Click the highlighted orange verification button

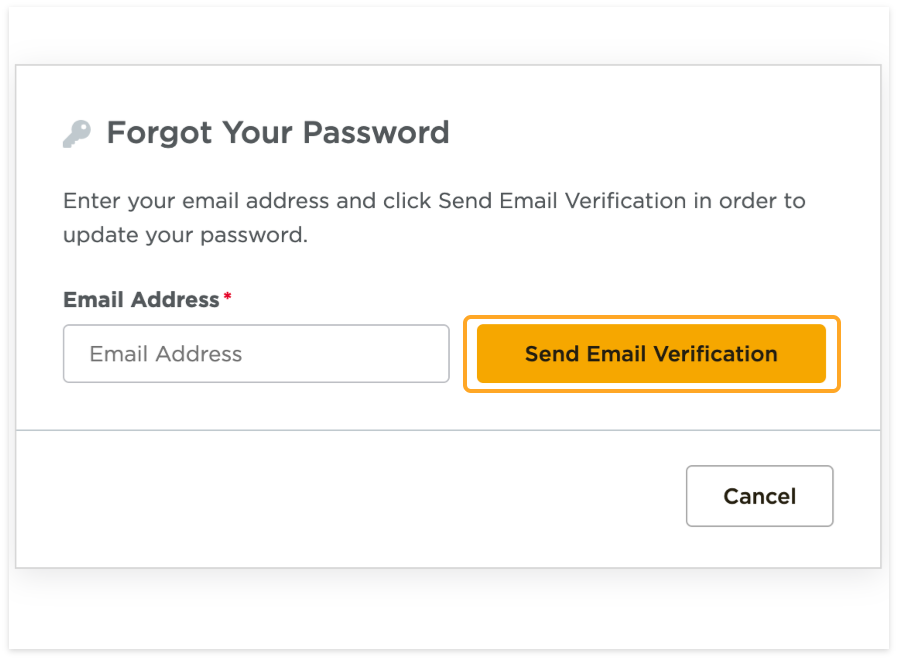[x=651, y=354]
